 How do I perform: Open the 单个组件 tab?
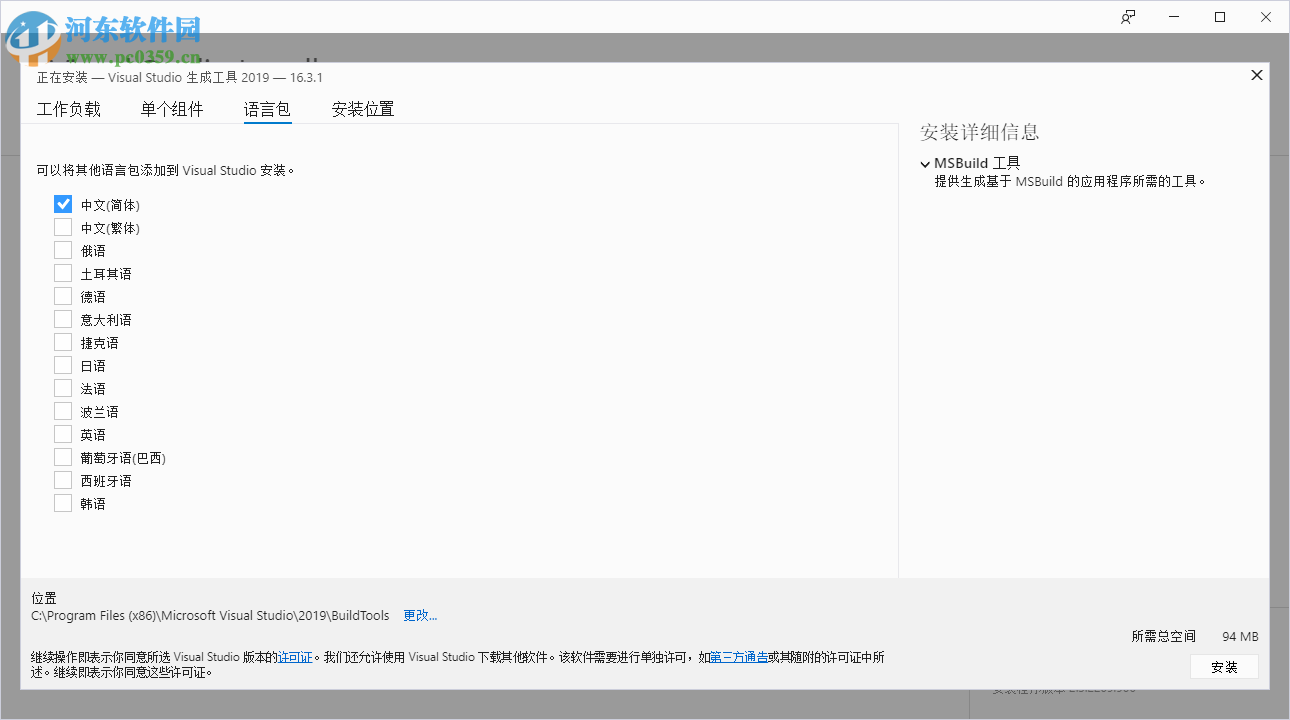[x=172, y=109]
